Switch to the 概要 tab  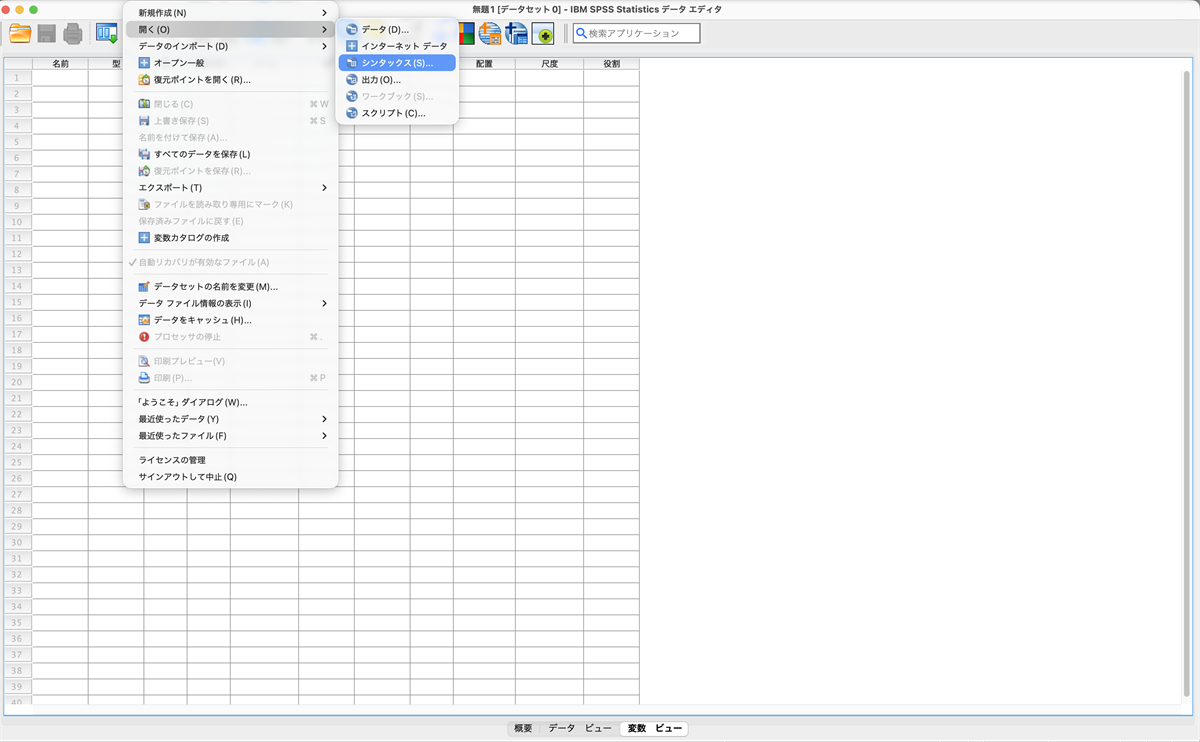coord(523,729)
